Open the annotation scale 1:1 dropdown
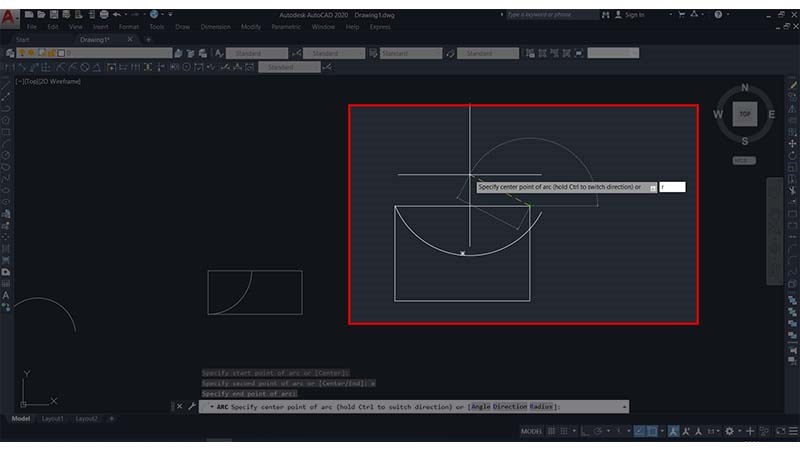The width and height of the screenshot is (800, 450). coord(712,431)
